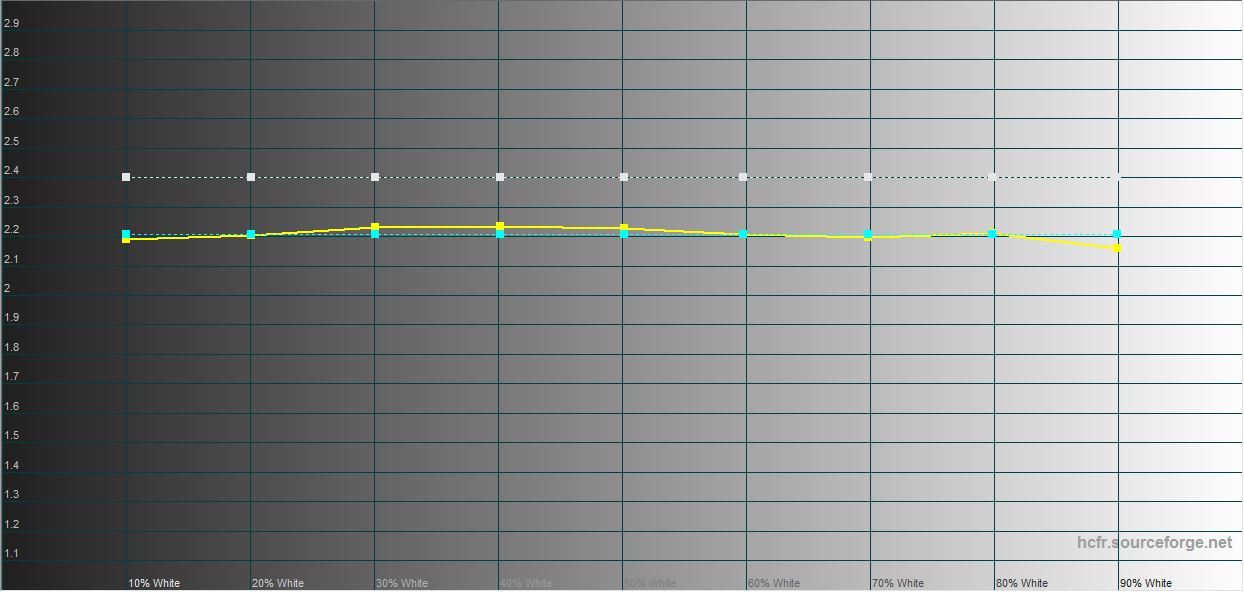Viewport: 1244px width, 592px height.
Task: Click the 2.9 gamma value on the vertical axis
Action: point(11,23)
